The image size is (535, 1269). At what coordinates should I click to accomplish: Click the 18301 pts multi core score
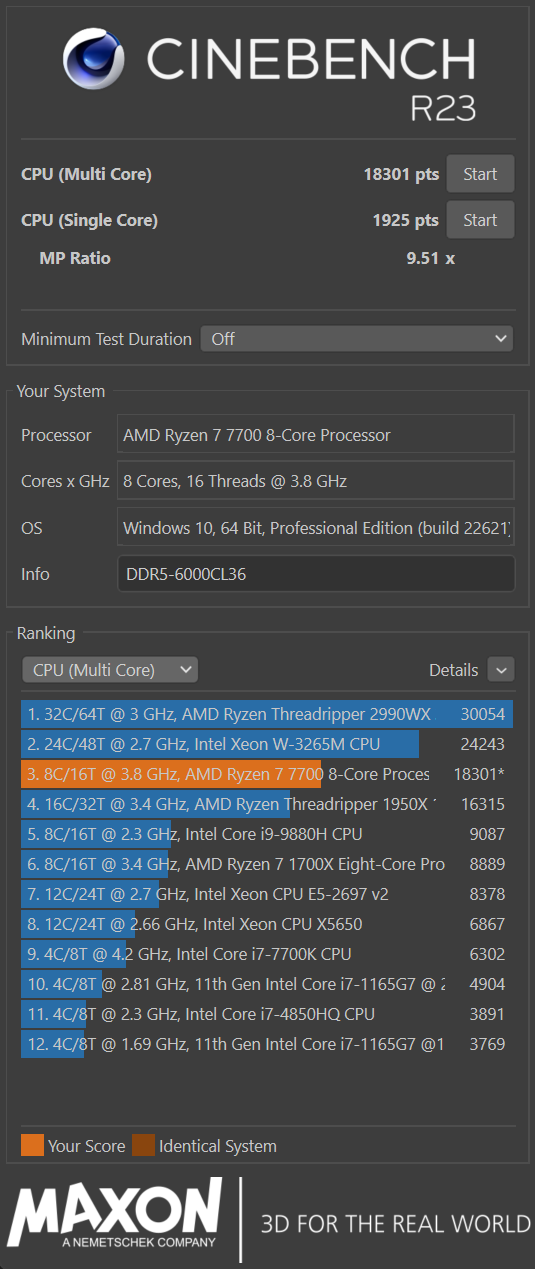tap(401, 174)
